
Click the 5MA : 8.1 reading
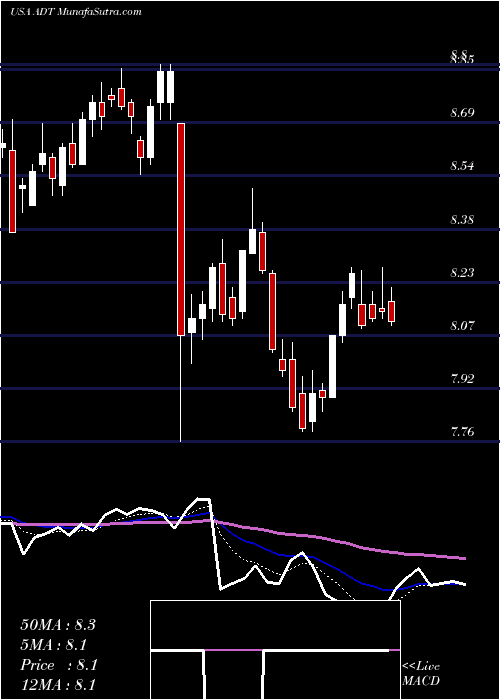coord(54,645)
